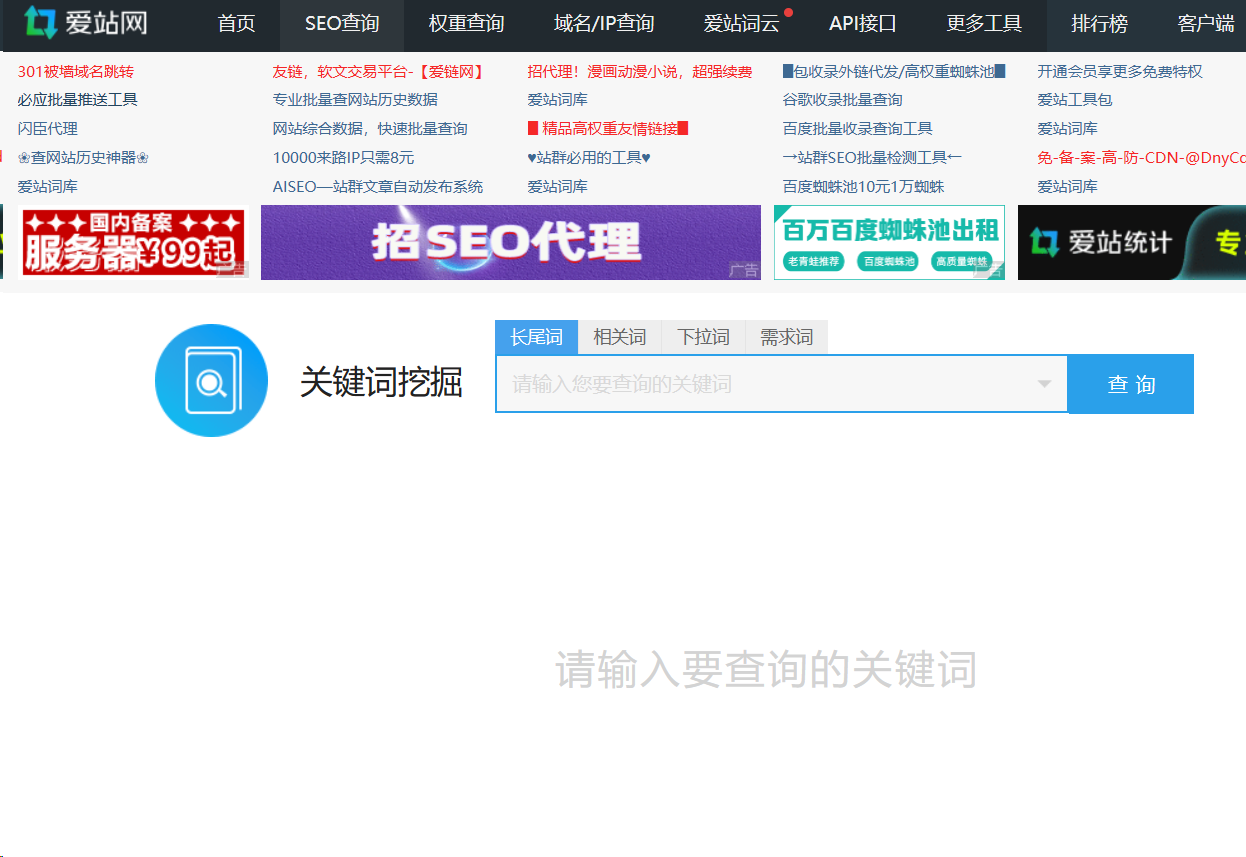The height and width of the screenshot is (857, 1246).
Task: Open the 百万百度蜘蛛池出租 banner
Action: pos(889,242)
